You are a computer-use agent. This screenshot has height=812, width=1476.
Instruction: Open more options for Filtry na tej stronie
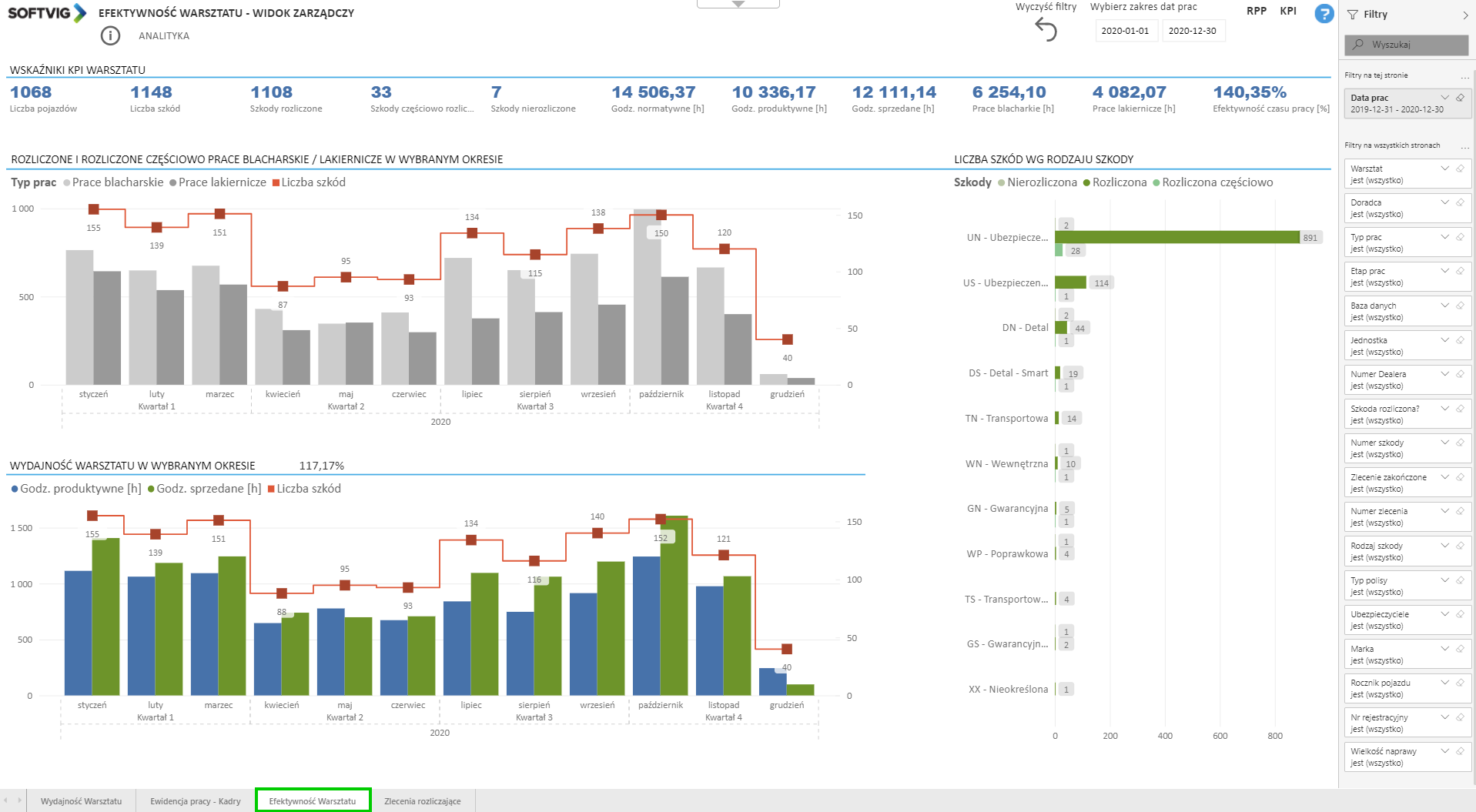[x=1464, y=76]
